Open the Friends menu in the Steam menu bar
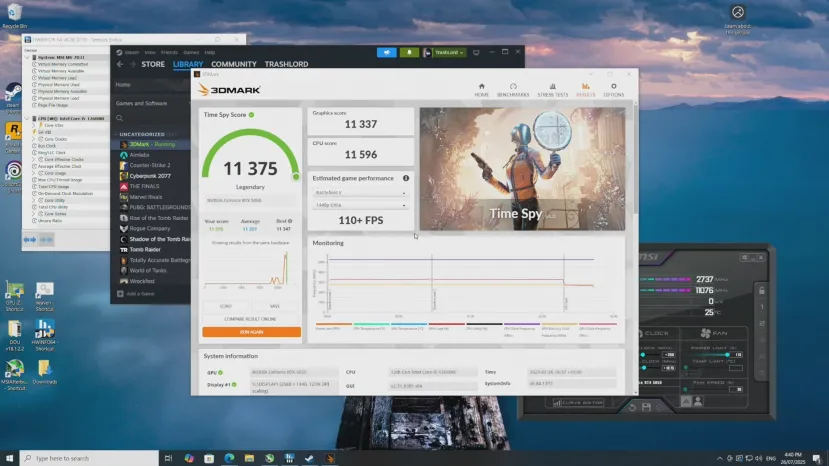 point(169,52)
